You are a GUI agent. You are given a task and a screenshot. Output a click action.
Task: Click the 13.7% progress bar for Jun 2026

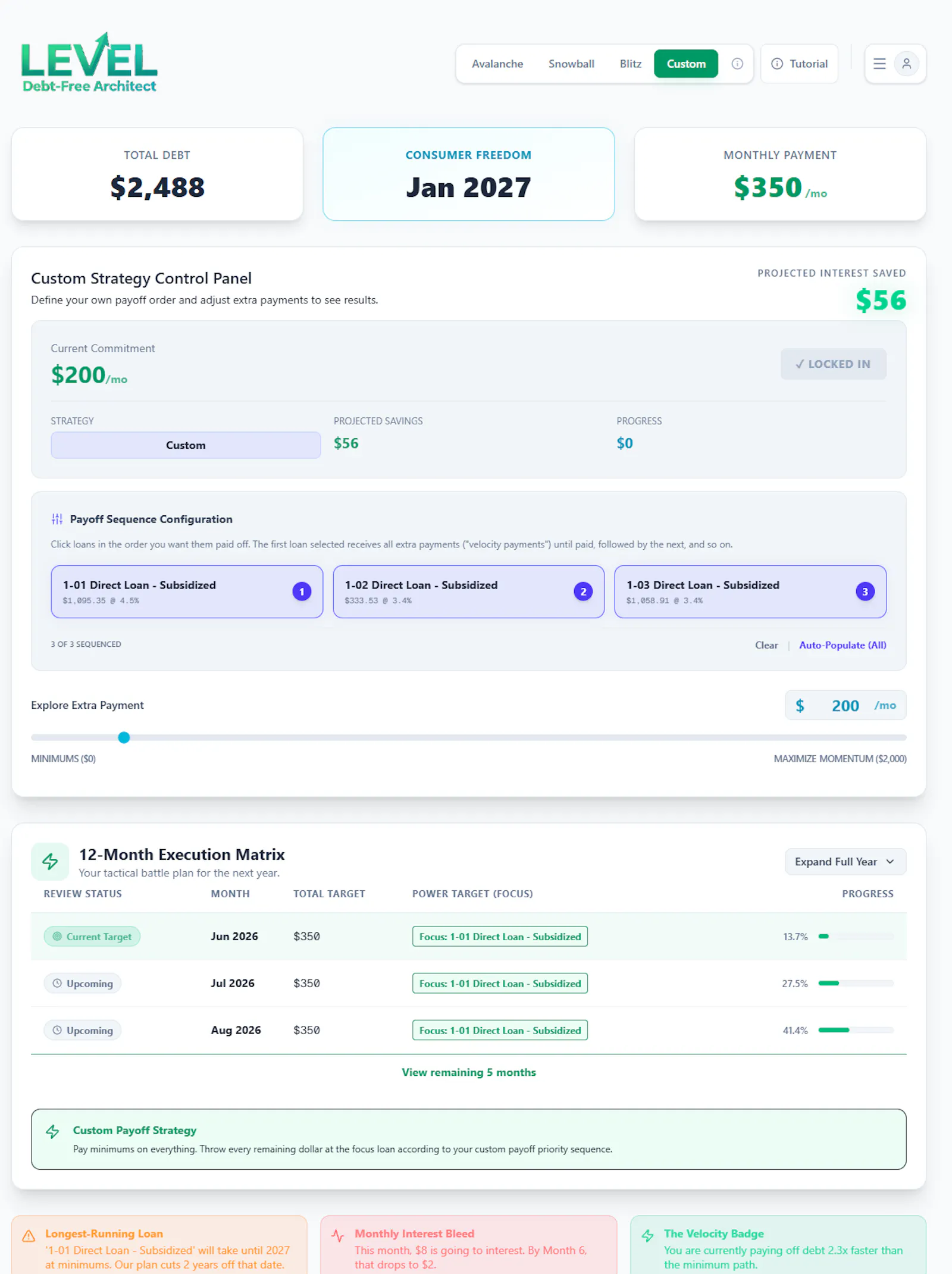click(x=856, y=937)
